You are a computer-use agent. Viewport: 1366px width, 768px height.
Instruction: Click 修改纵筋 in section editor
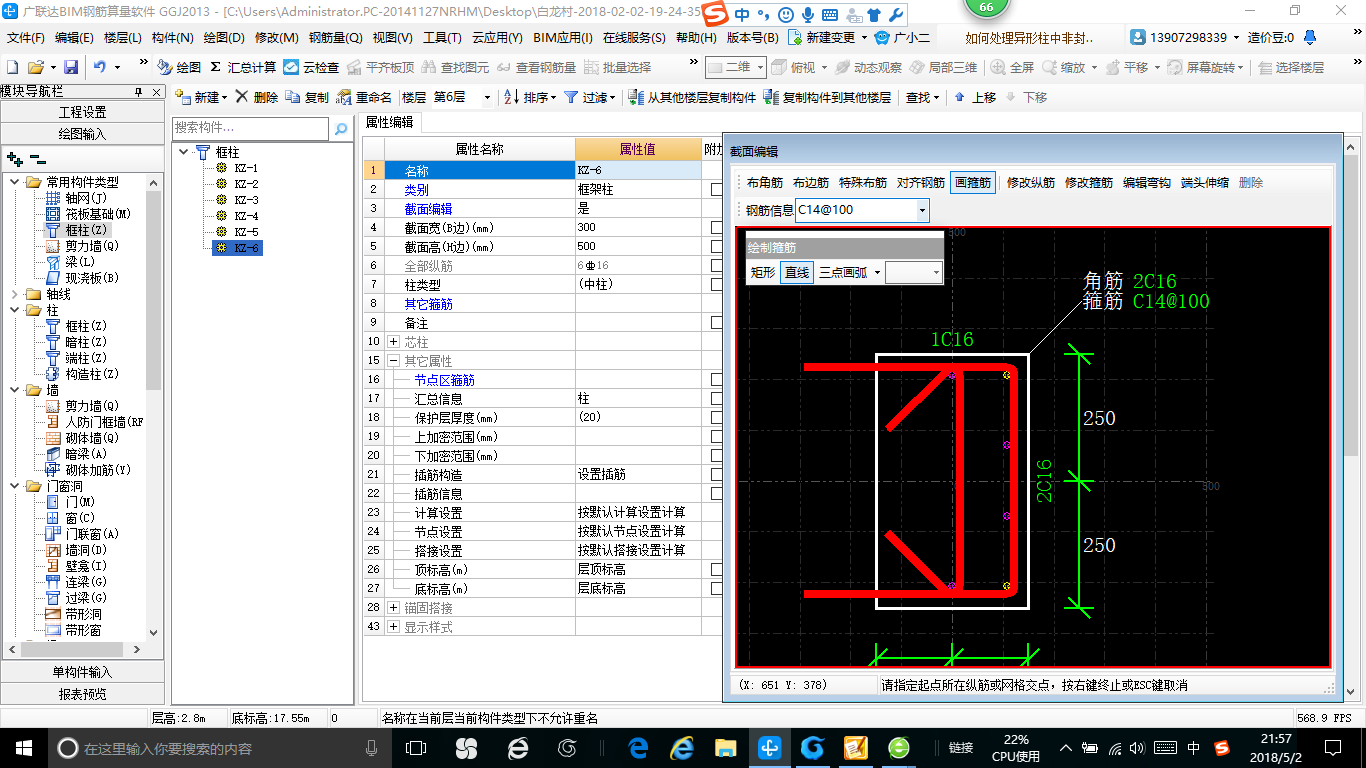tap(1031, 183)
